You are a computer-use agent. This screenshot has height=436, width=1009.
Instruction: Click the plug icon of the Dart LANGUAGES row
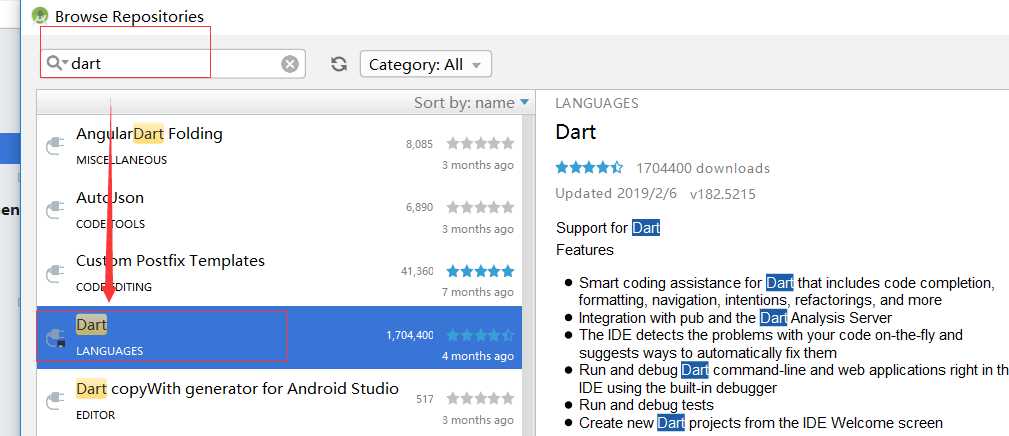coord(56,338)
